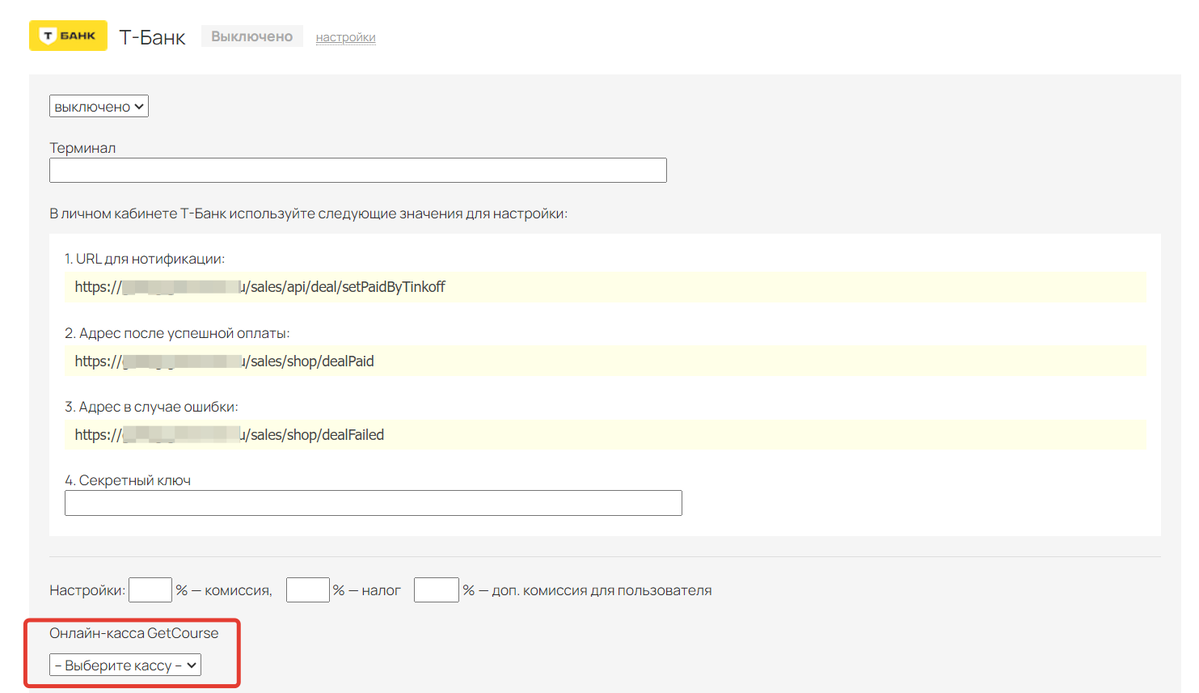This screenshot has width=1199, height=693.
Task: Click the T-Банк yellow logo
Action: click(68, 36)
